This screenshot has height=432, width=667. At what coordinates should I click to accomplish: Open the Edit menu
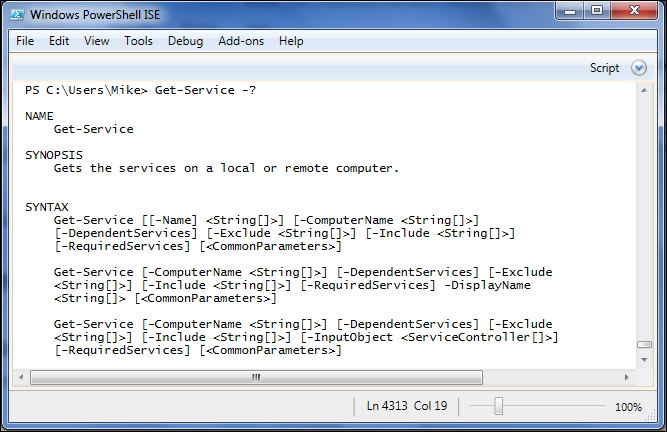point(59,41)
